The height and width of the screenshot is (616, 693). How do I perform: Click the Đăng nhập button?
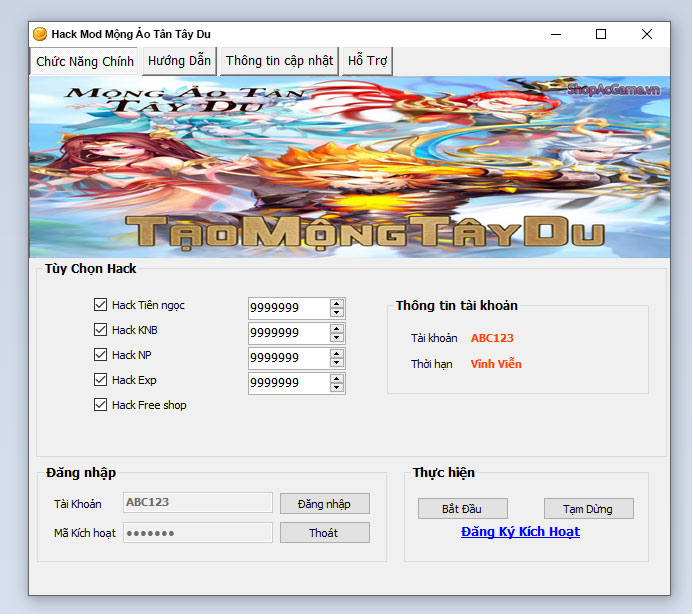tap(325, 504)
